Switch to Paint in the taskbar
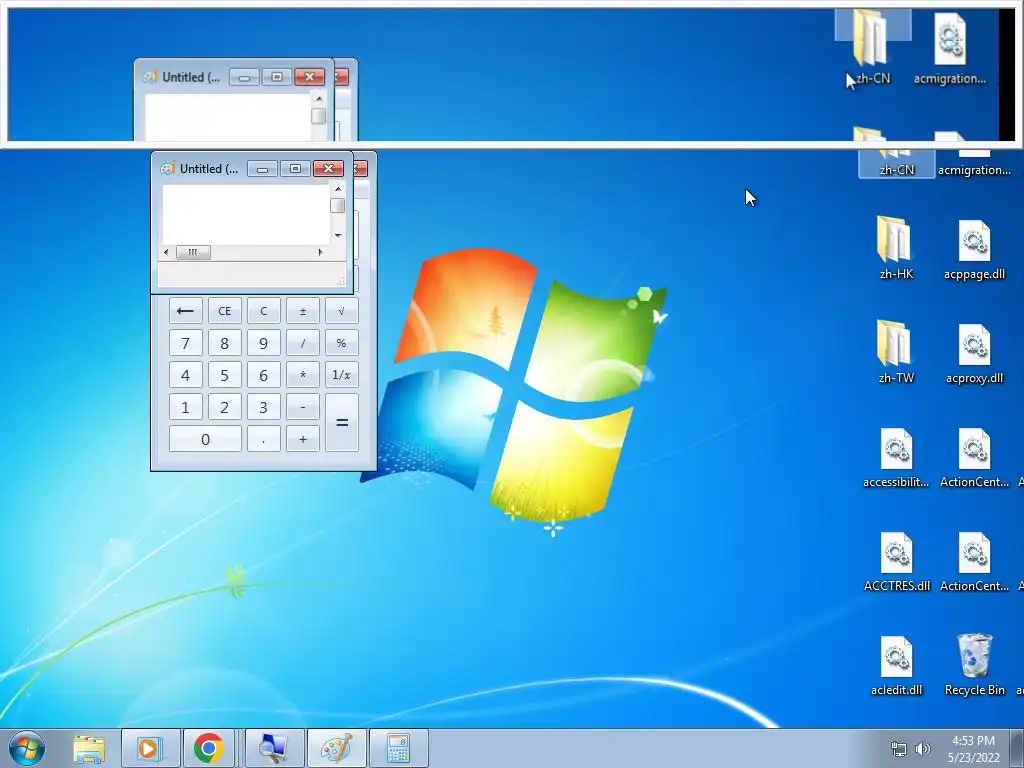Screen dimensions: 1024x768 (336, 748)
